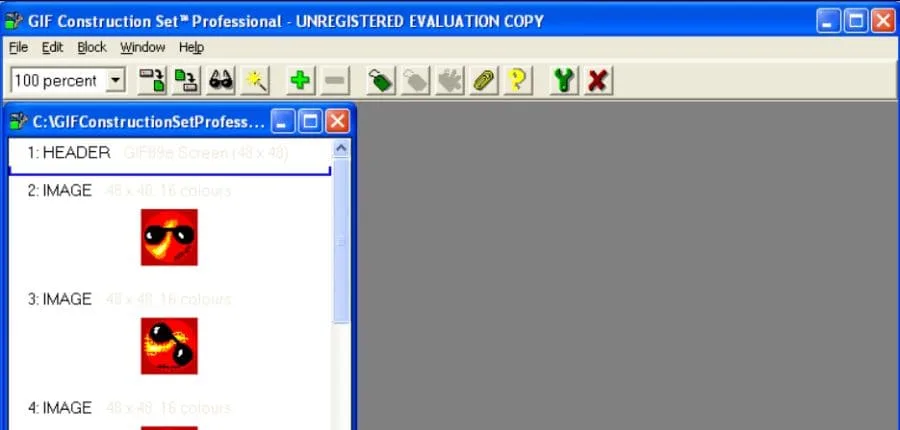Image resolution: width=900 pixels, height=430 pixels.
Task: Select the 3: IMAGE block thumbnail
Action: click(x=169, y=346)
